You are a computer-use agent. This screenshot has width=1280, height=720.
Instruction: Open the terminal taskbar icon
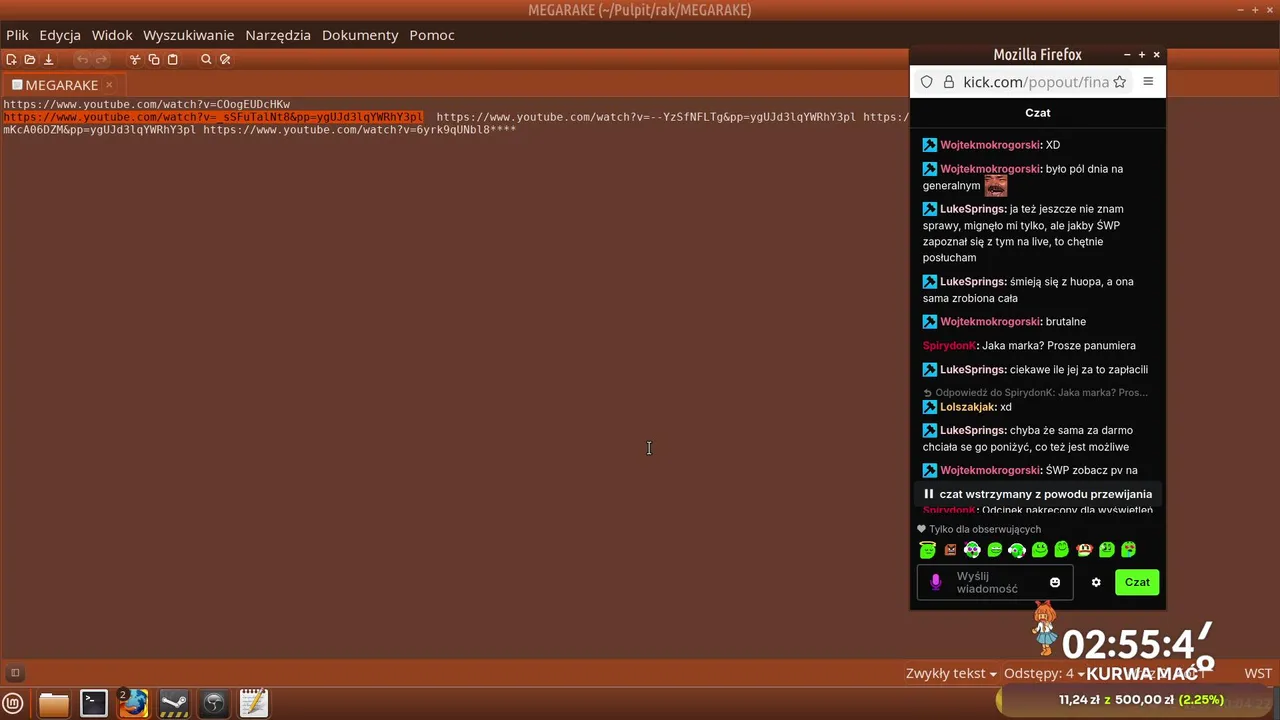pyautogui.click(x=94, y=704)
